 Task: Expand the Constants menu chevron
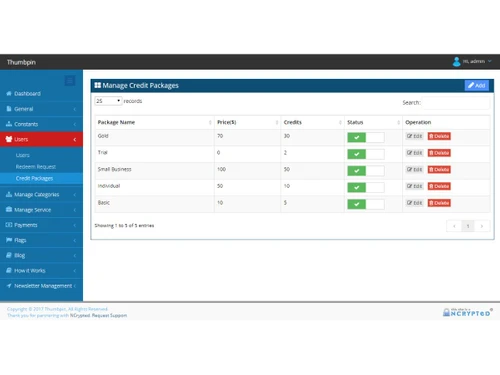coord(75,124)
